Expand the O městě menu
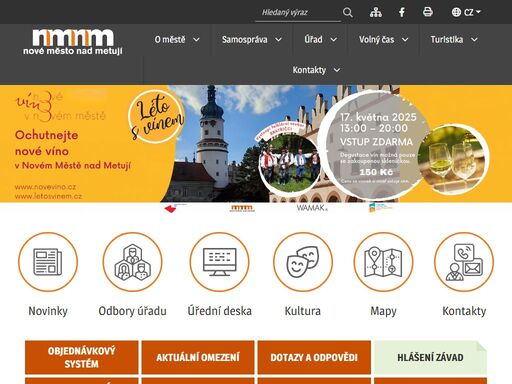Screen dimensions: 512x384 pos(177,40)
